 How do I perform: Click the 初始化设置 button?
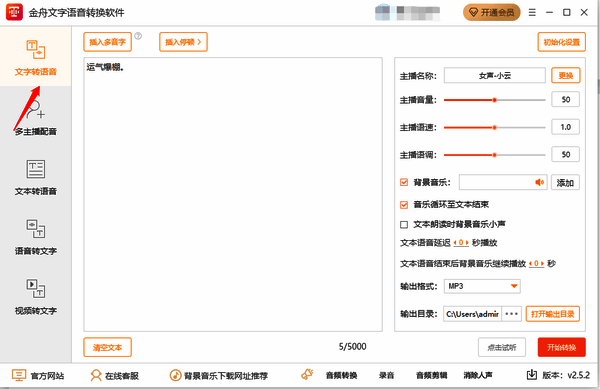[x=562, y=42]
